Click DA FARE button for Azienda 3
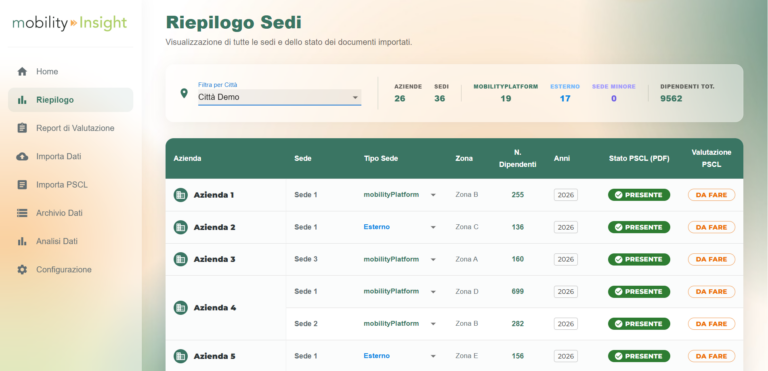This screenshot has width=768, height=371. 711,259
